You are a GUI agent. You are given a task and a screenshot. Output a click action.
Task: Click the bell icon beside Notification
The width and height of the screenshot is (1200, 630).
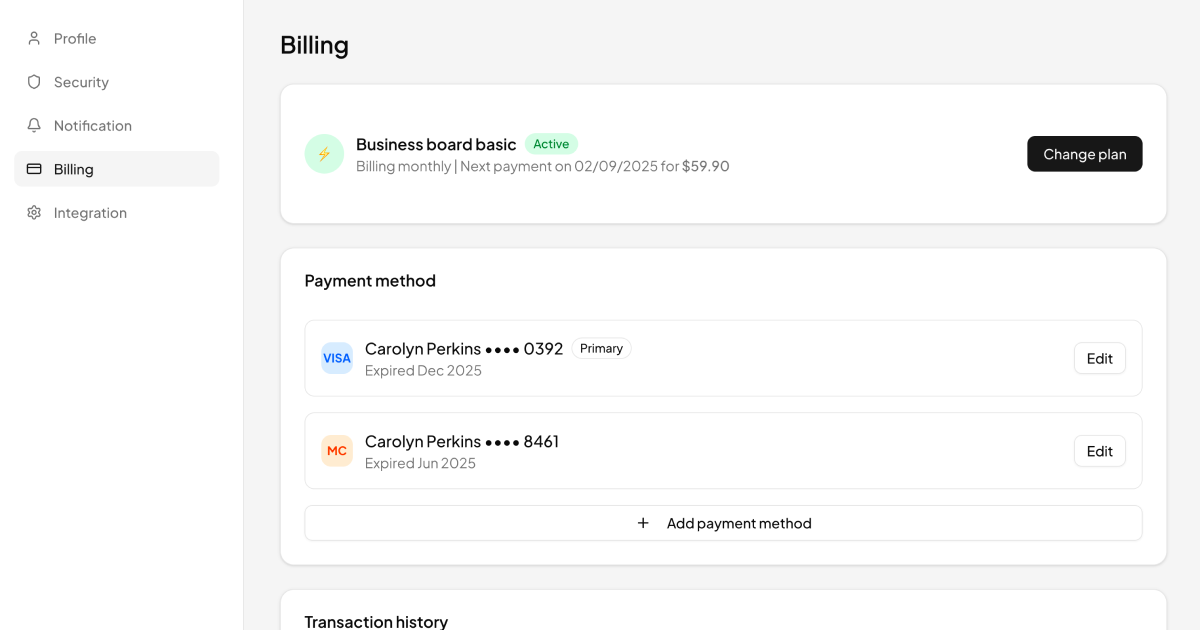pos(34,125)
